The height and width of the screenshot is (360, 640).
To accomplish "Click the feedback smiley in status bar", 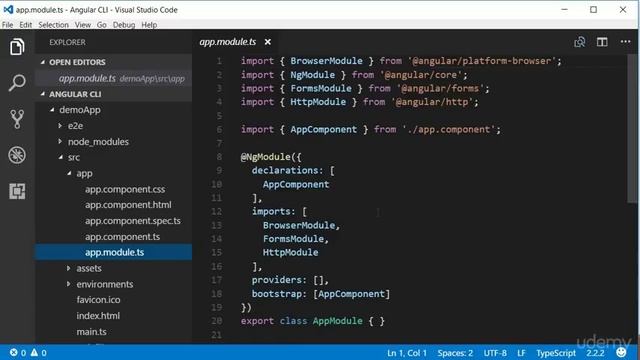I will [x=621, y=352].
